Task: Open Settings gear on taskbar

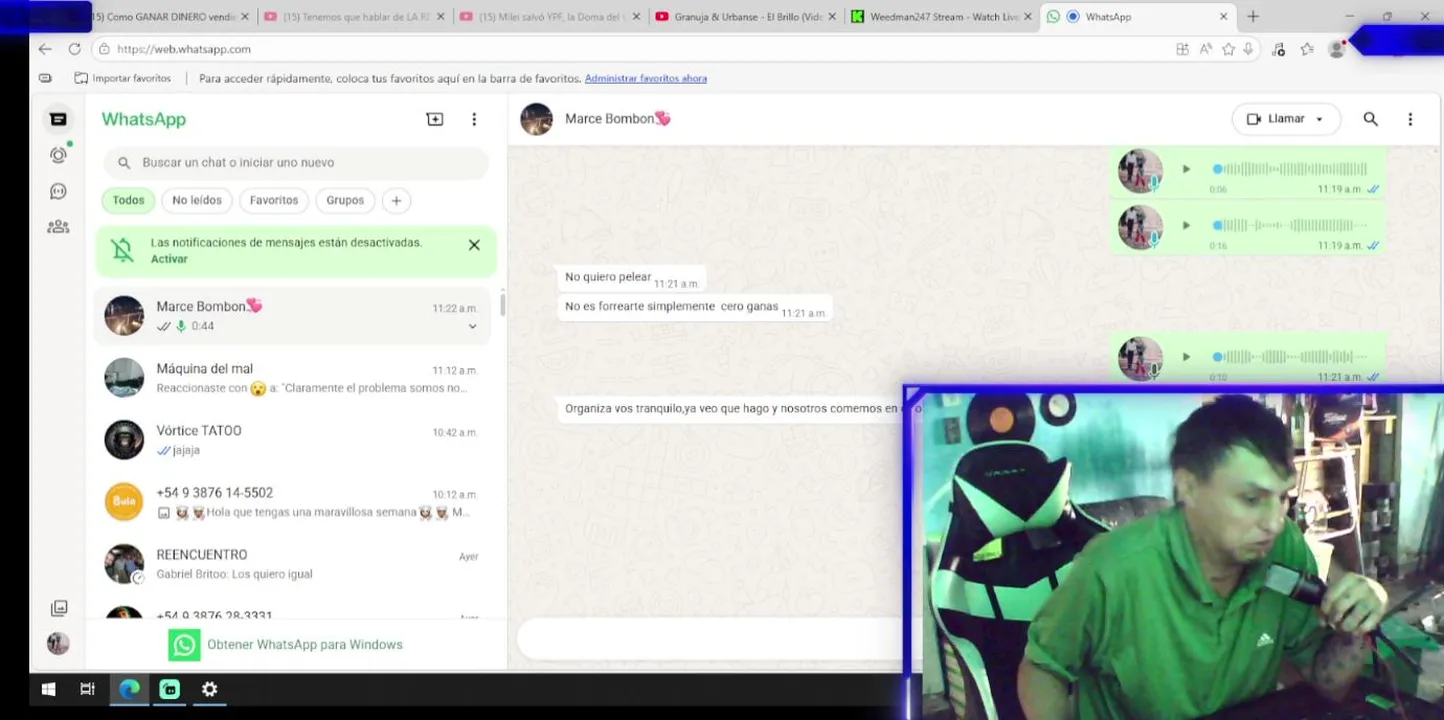Action: click(x=209, y=689)
